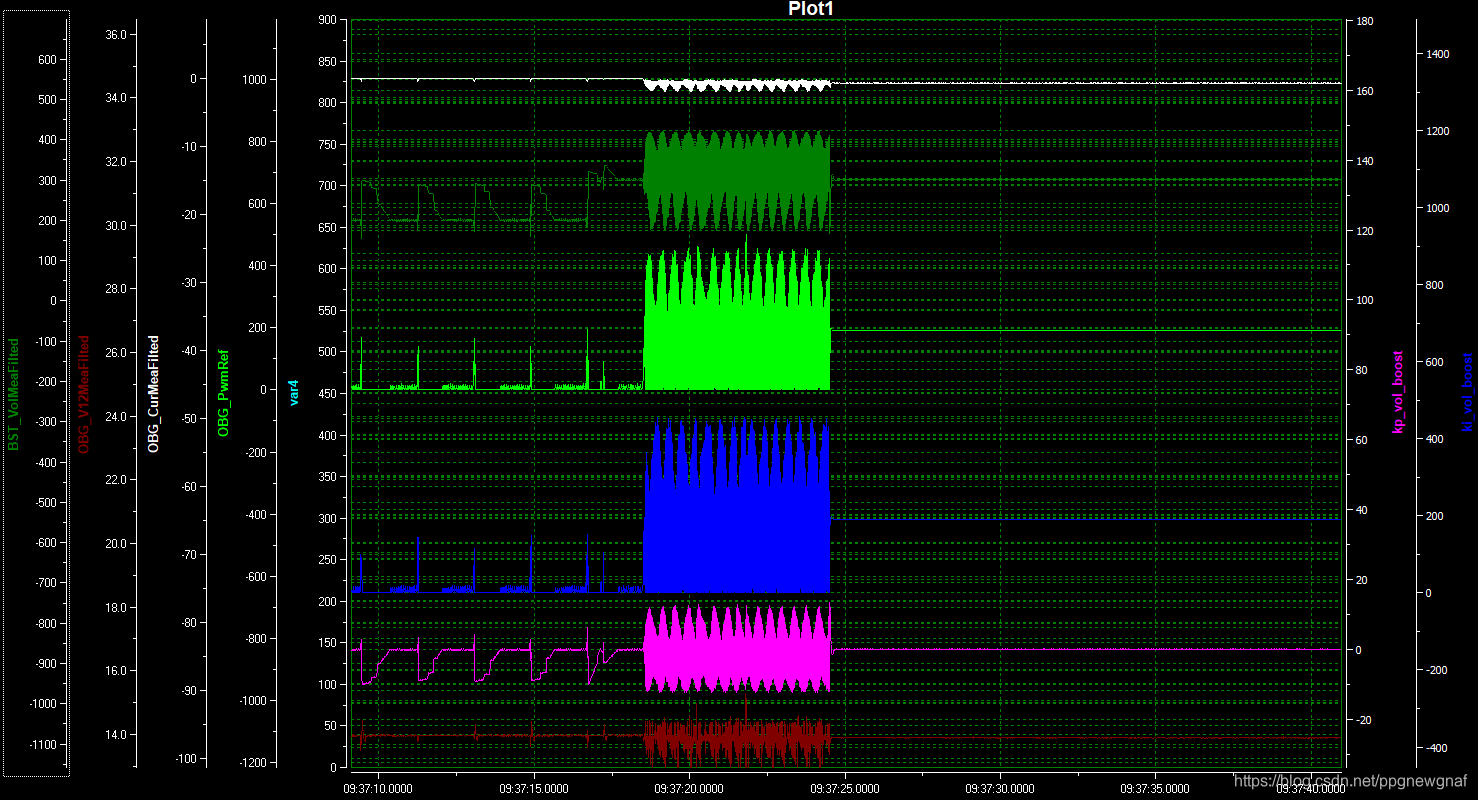
Task: Click the 900 tick on var4 axis
Action: coord(325,20)
